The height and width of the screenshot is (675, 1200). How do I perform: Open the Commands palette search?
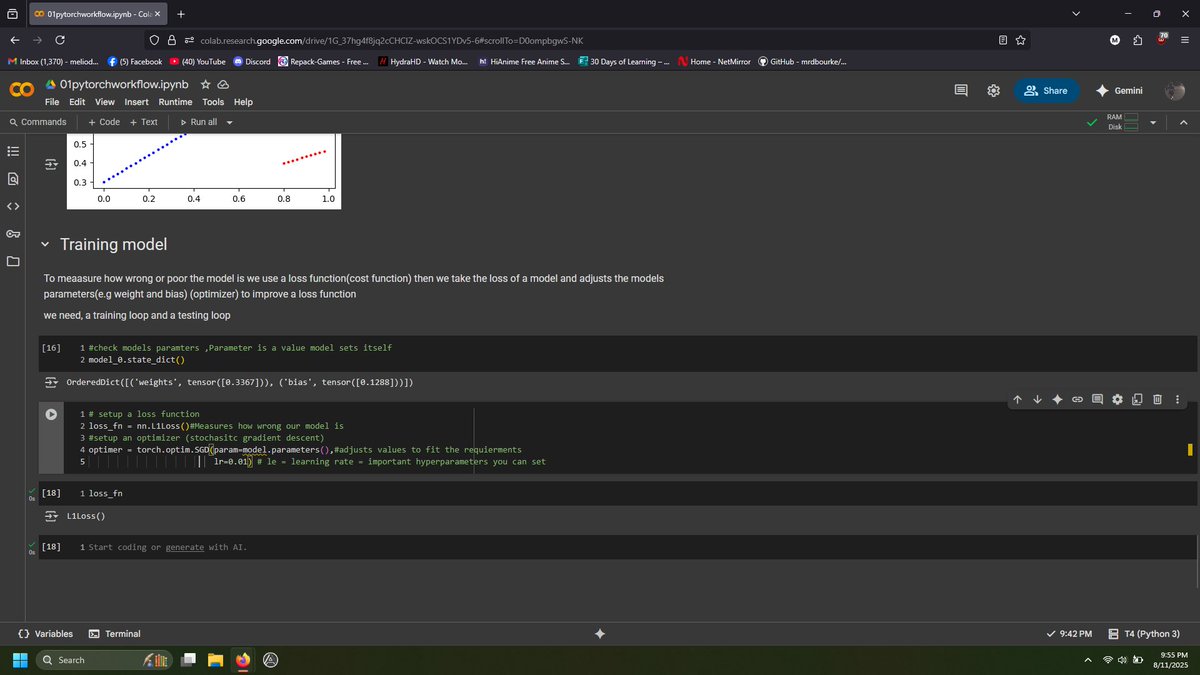coord(38,122)
